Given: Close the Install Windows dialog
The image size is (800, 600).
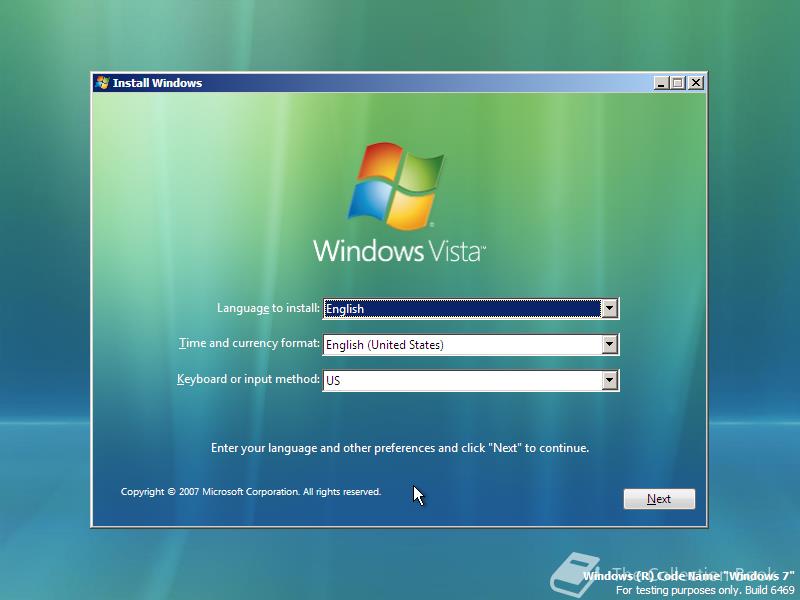Looking at the screenshot, I should (695, 83).
